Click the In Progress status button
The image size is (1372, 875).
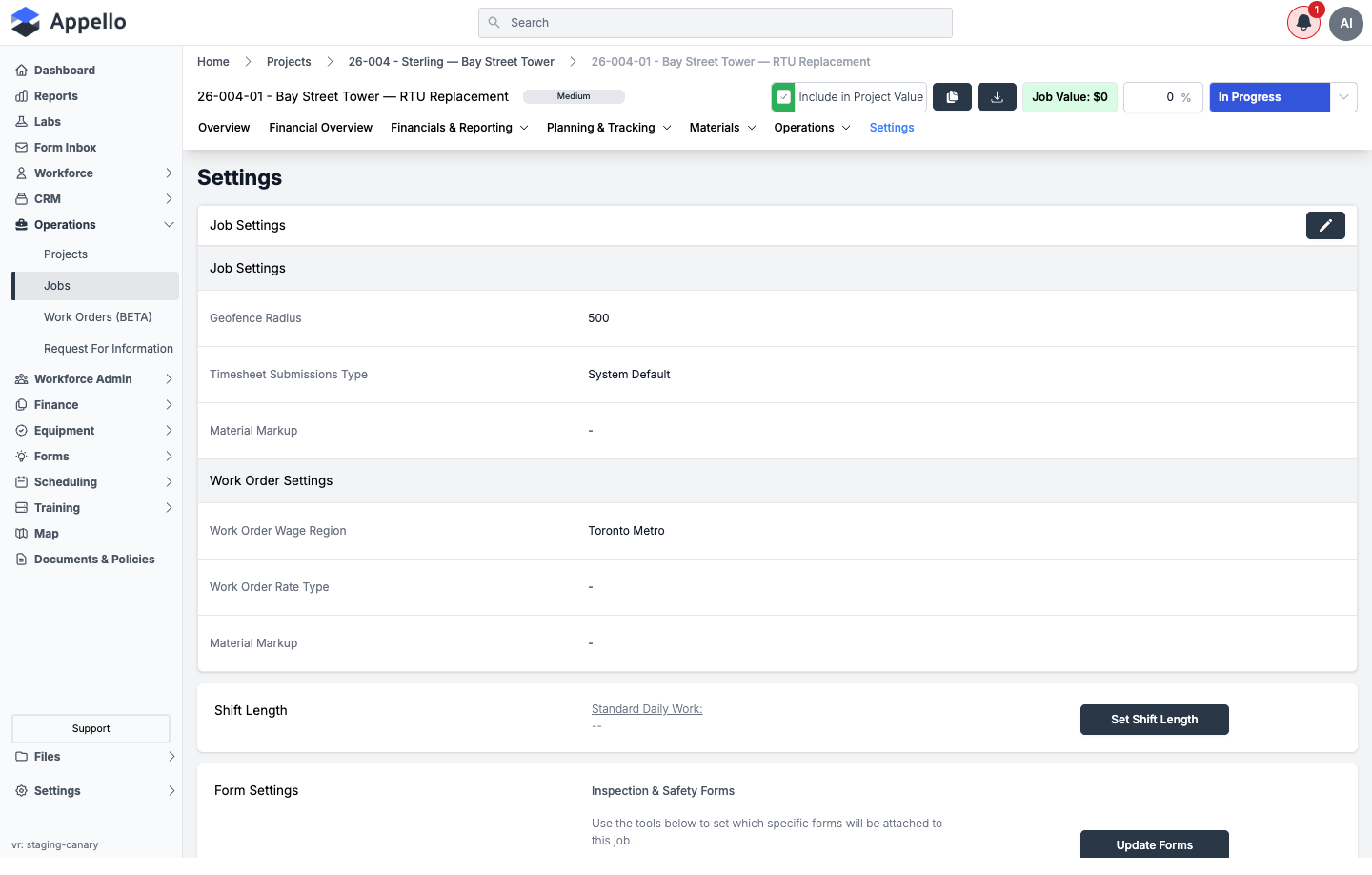coord(1269,97)
